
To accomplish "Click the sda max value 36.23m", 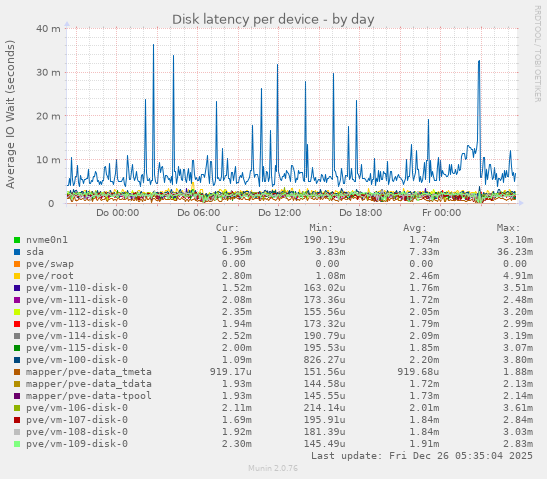I will (515, 252).
